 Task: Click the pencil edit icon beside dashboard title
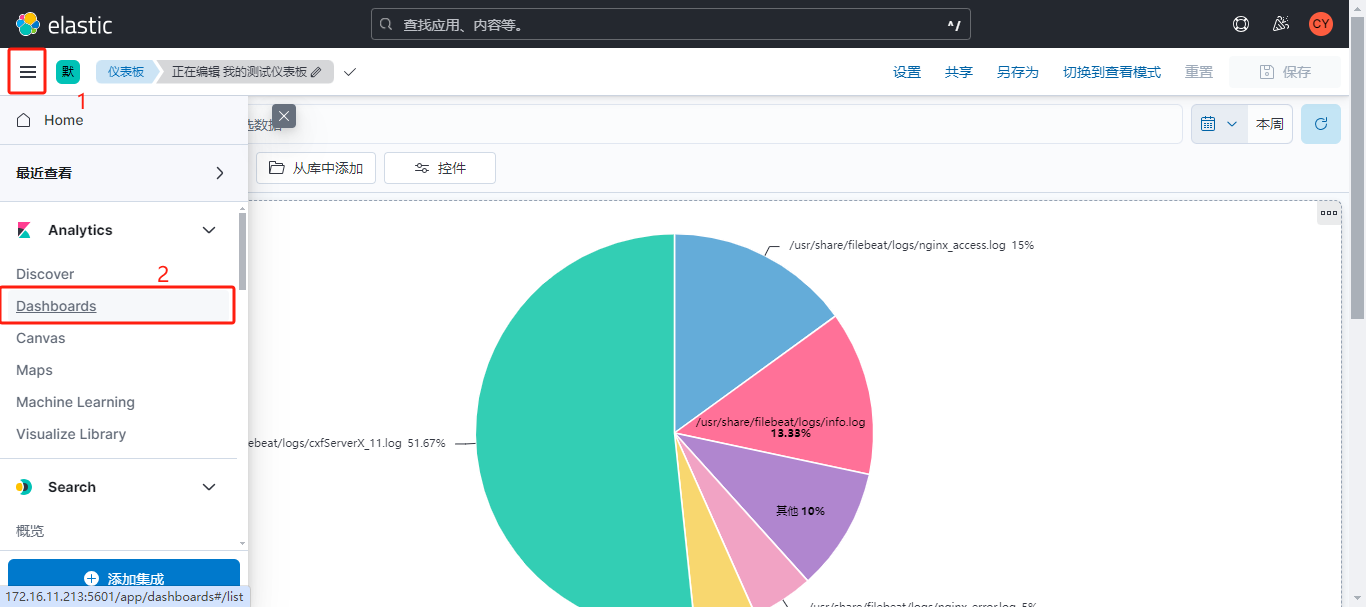tap(316, 72)
